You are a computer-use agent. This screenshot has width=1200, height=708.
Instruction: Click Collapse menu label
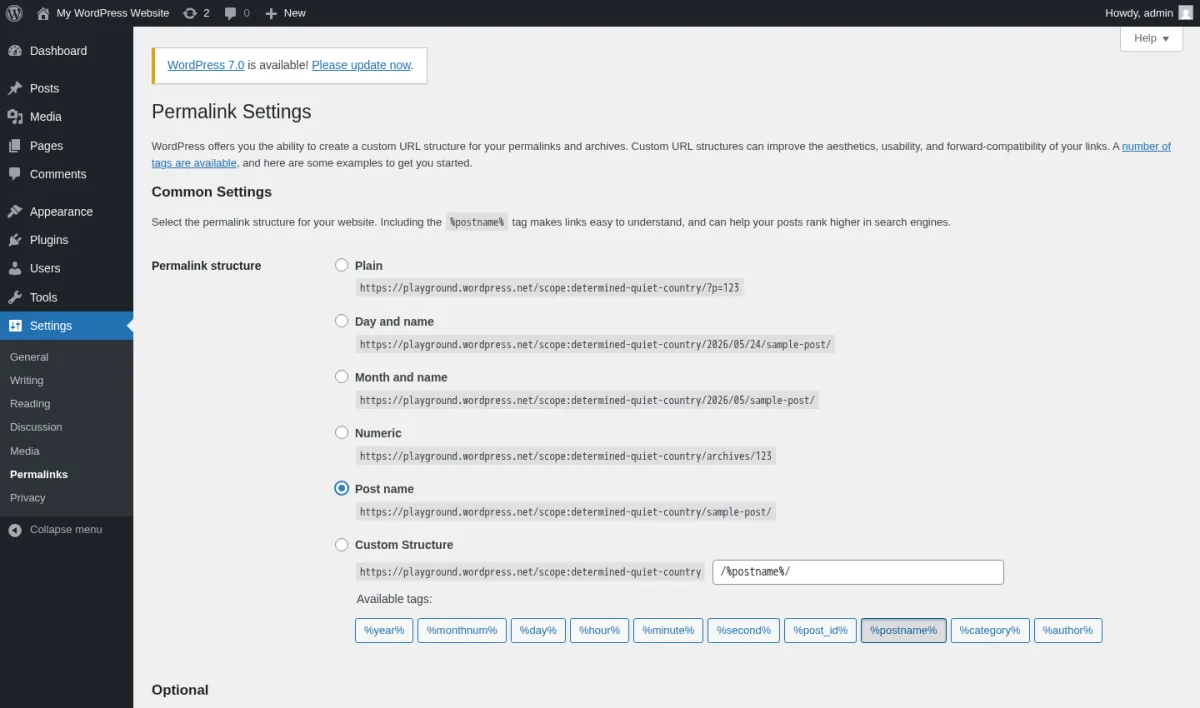coord(66,530)
